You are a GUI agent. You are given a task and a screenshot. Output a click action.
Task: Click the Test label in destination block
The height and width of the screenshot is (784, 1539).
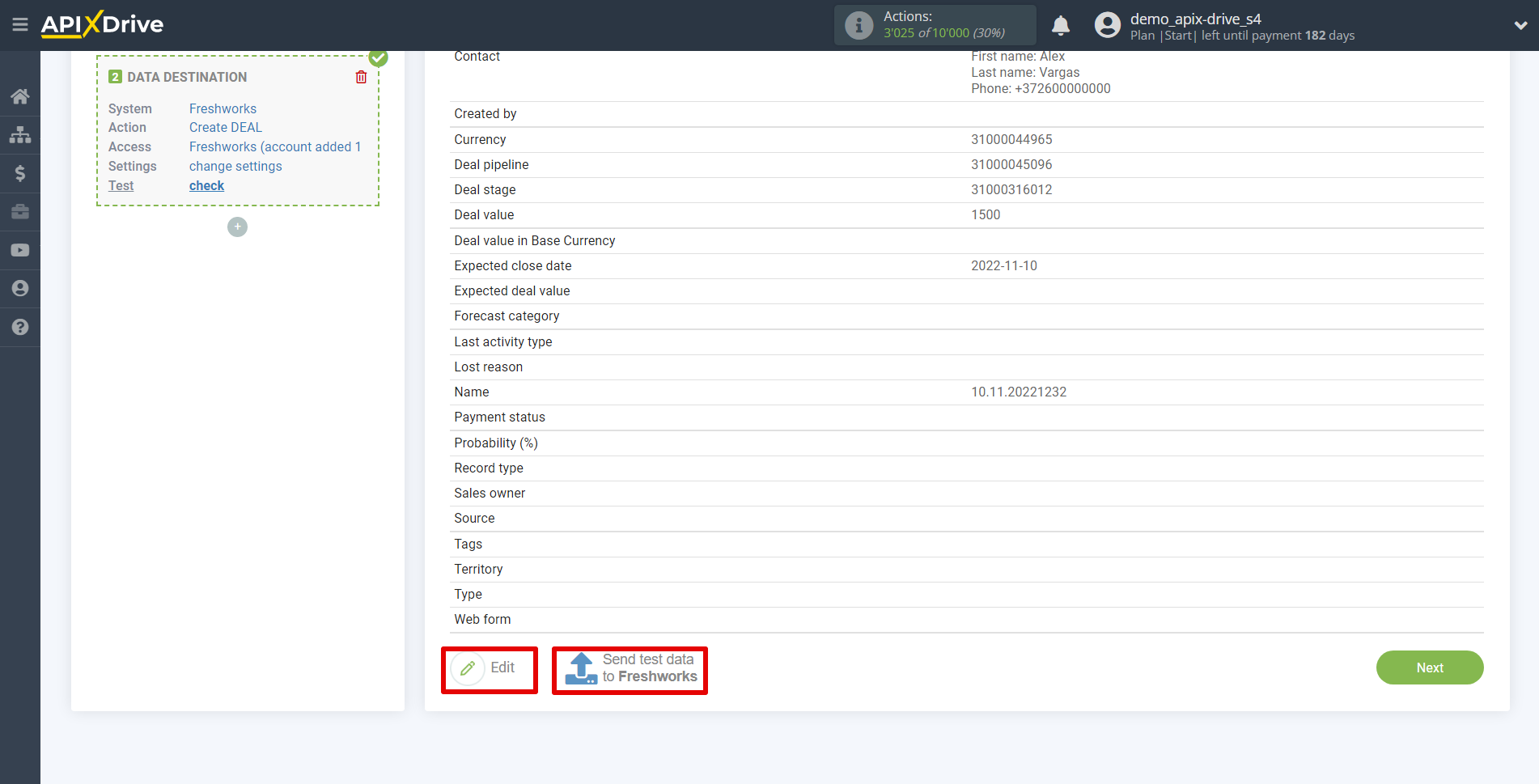click(121, 185)
